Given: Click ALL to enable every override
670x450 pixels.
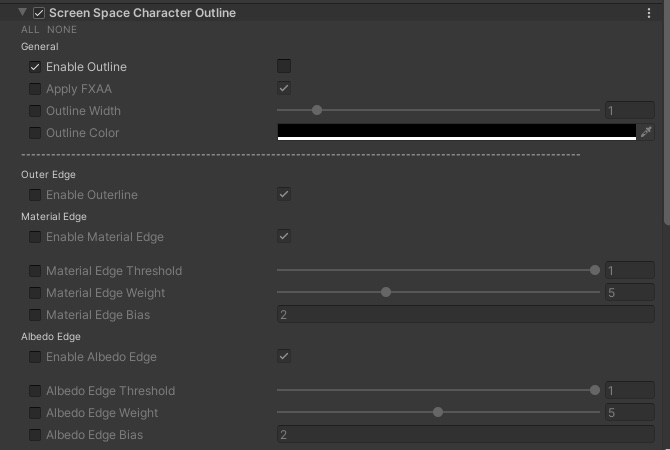Looking at the screenshot, I should tap(30, 30).
